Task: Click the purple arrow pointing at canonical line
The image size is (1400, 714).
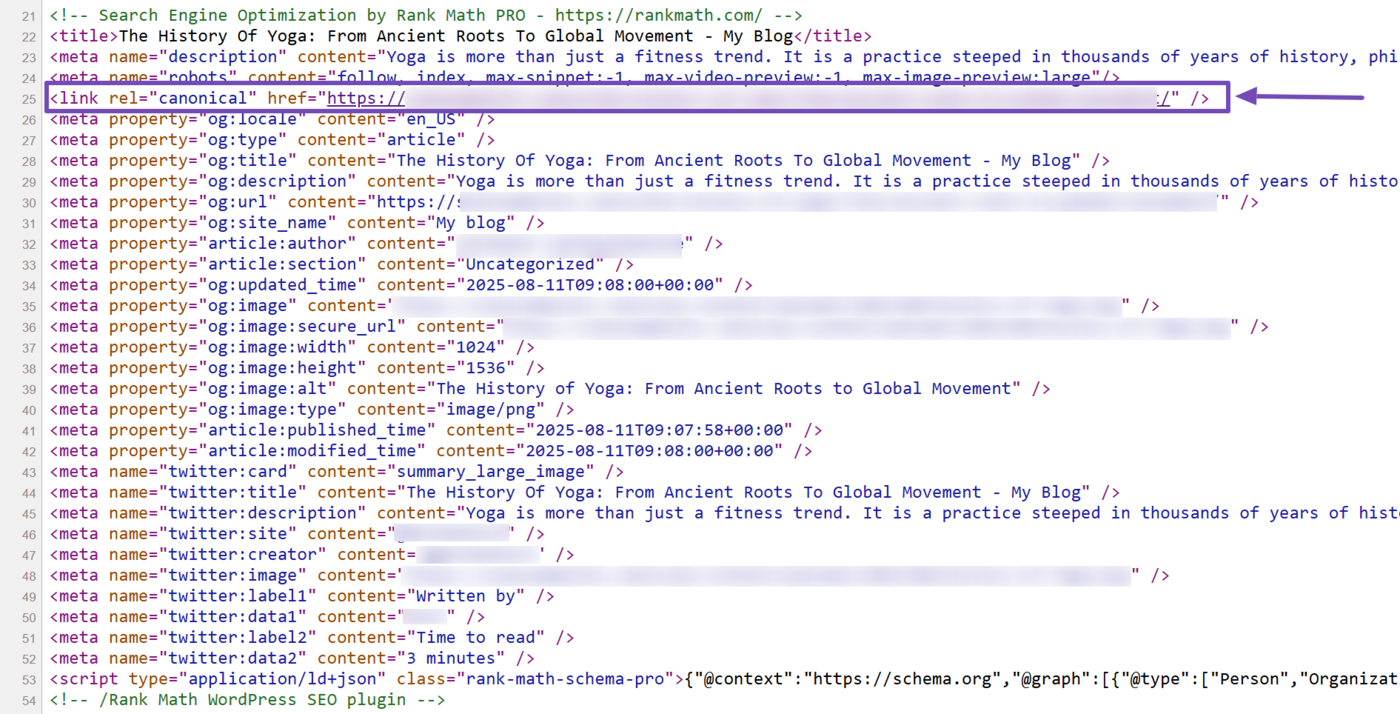Action: (1300, 97)
